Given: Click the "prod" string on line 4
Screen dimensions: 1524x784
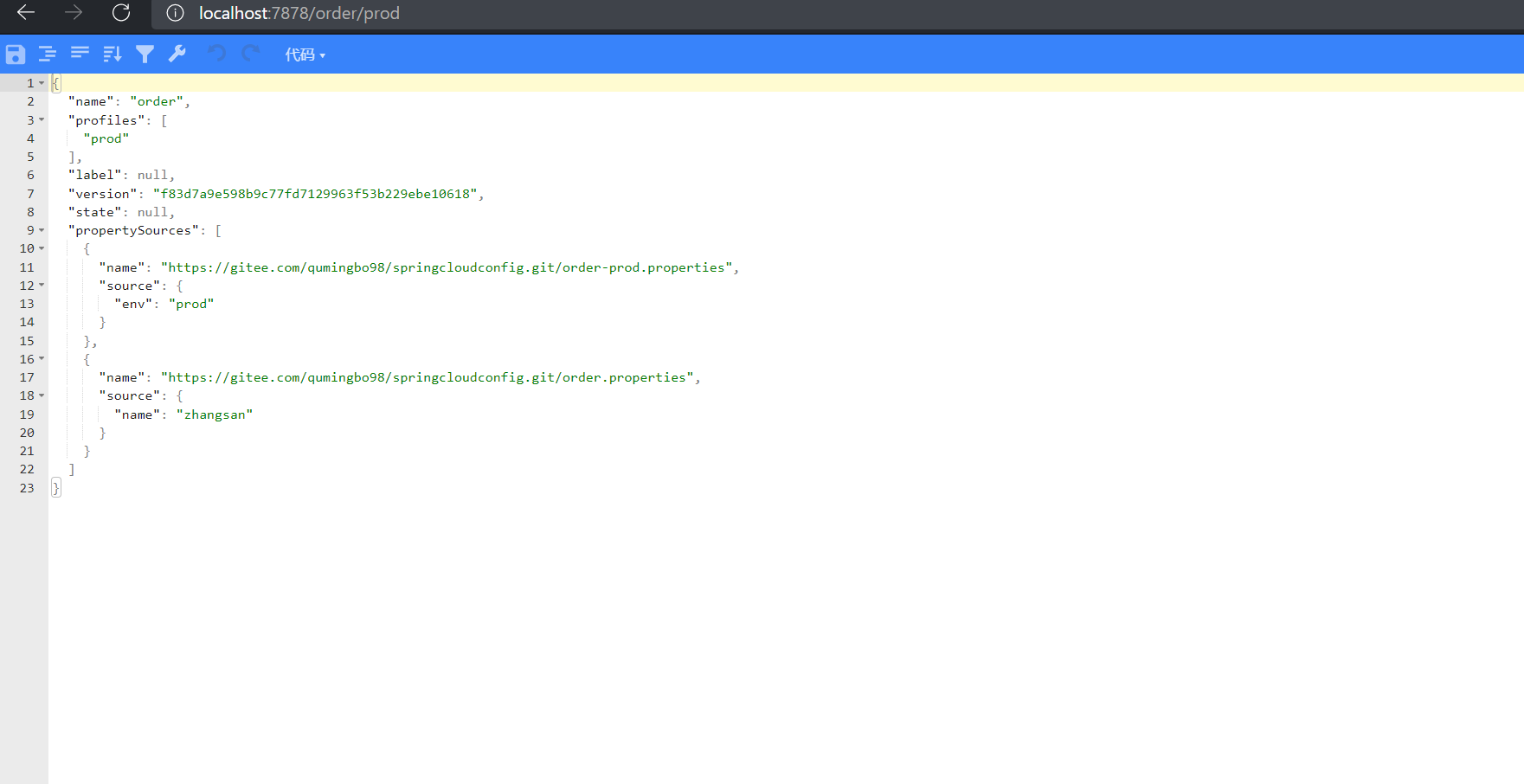Looking at the screenshot, I should 106,138.
